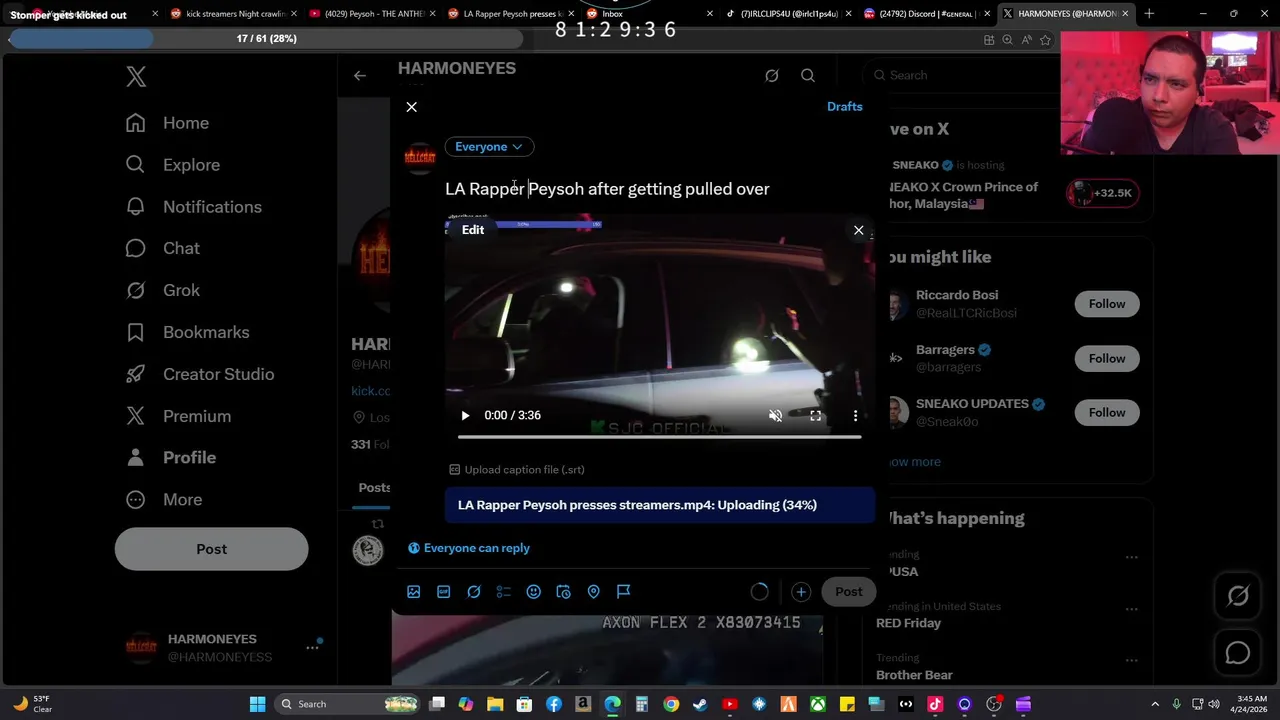
Task: Click Upload caption file (.srt)
Action: click(x=516, y=470)
